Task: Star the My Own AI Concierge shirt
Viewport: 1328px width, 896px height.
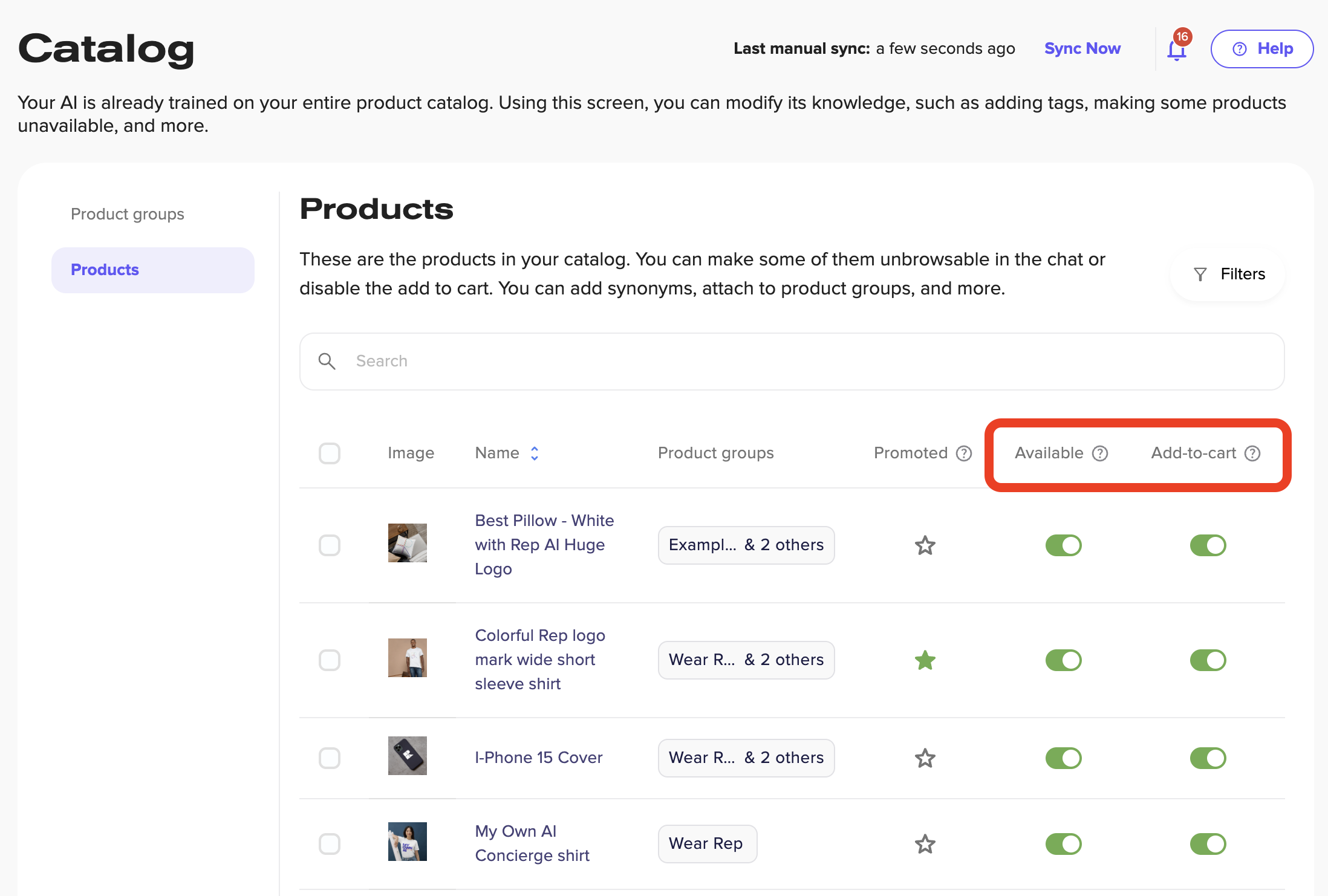Action: click(925, 844)
